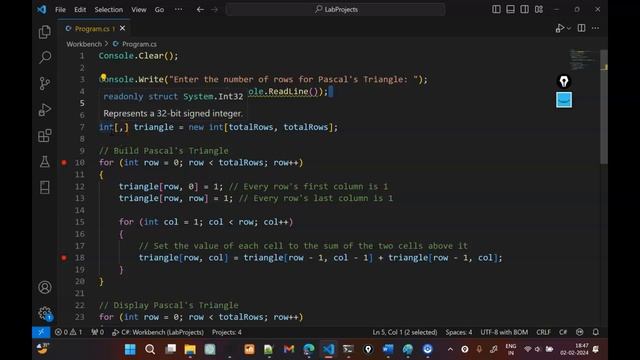The width and height of the screenshot is (640, 360).
Task: Toggle the bottom panel layout icon
Action: pos(511,9)
